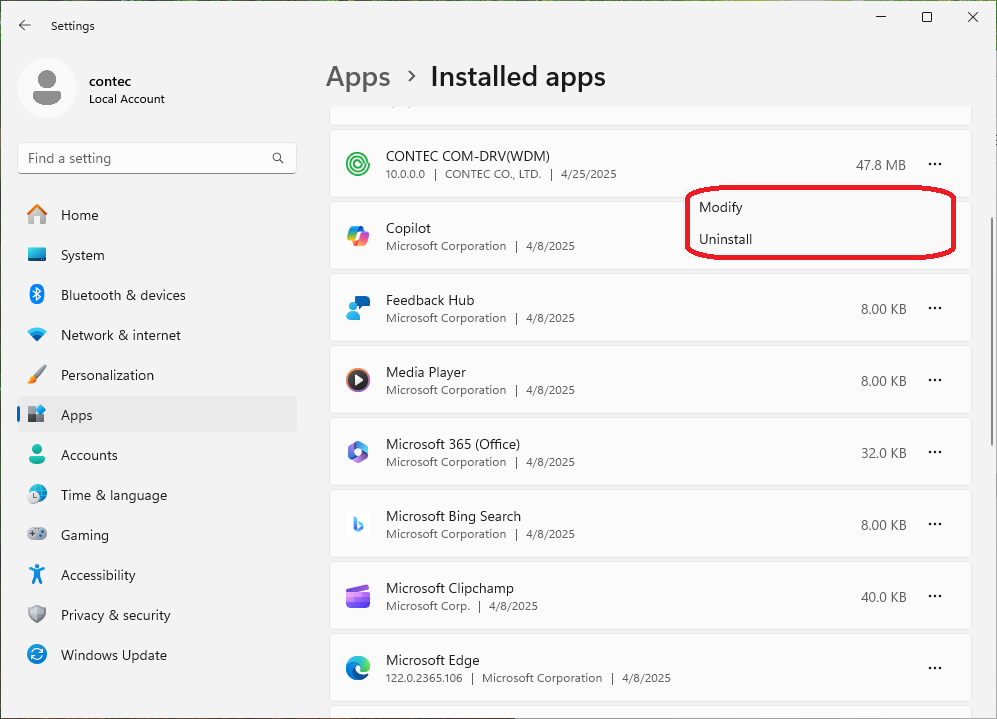This screenshot has width=997, height=719.
Task: Close the Settings window
Action: [x=973, y=17]
